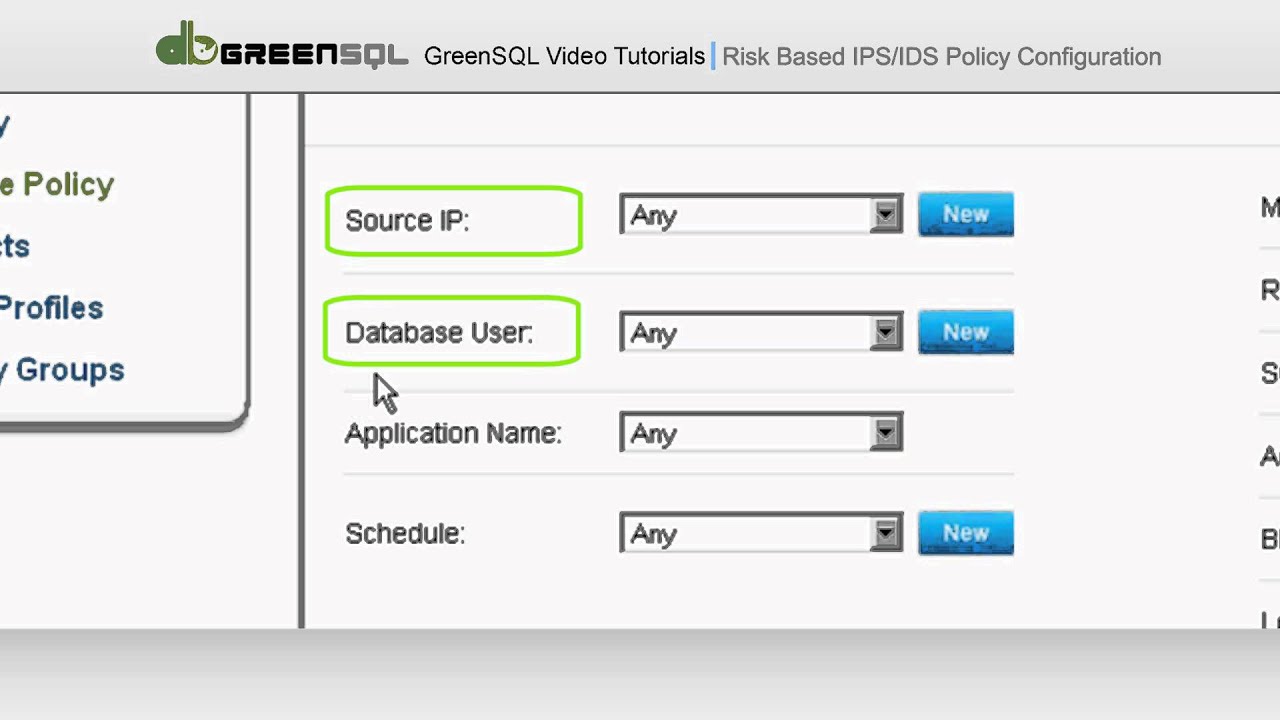Screen dimensions: 1280x720
Task: Open the Source IP dropdown
Action: (761, 215)
